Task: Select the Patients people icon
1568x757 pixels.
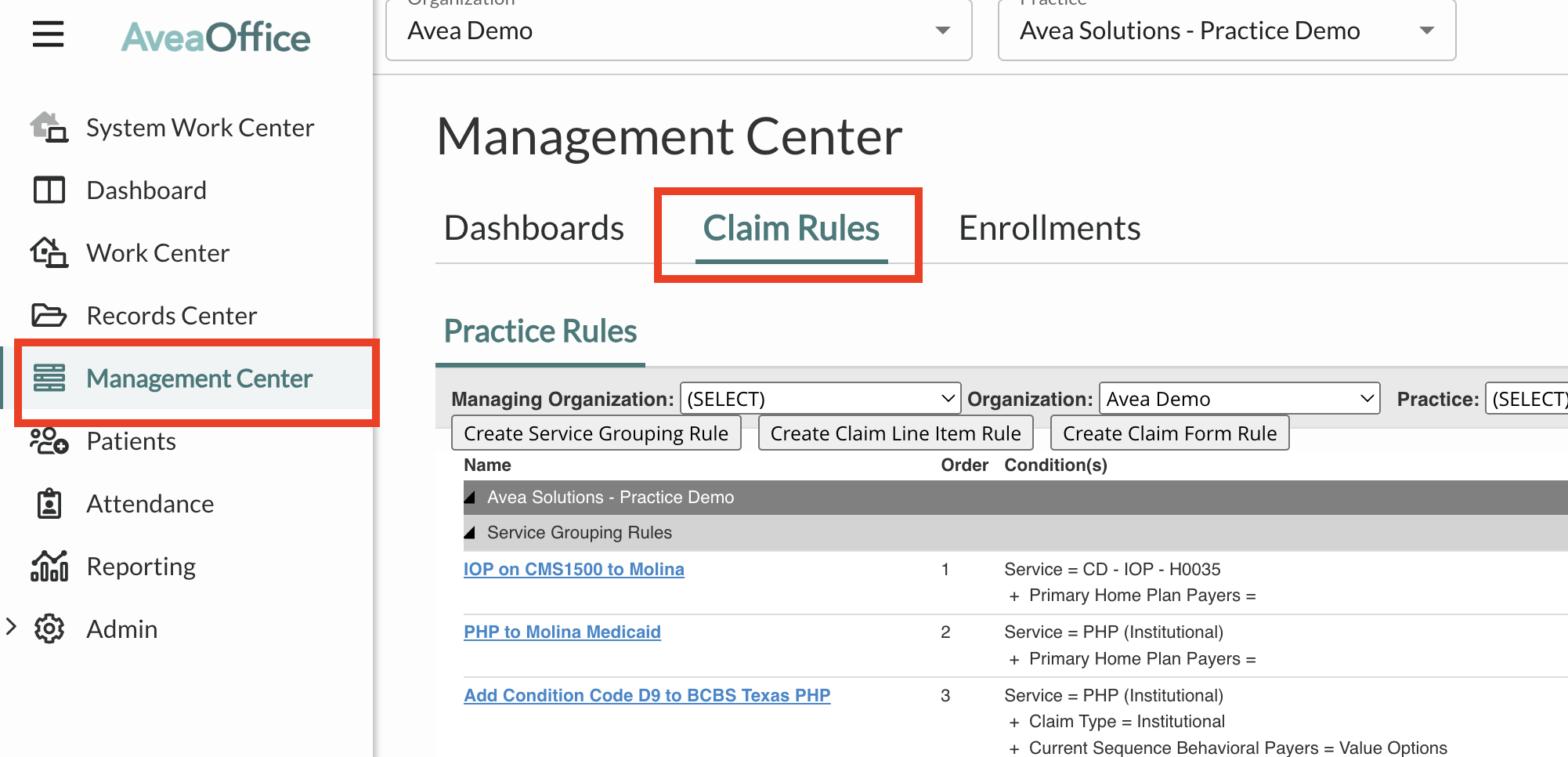Action: (x=49, y=441)
